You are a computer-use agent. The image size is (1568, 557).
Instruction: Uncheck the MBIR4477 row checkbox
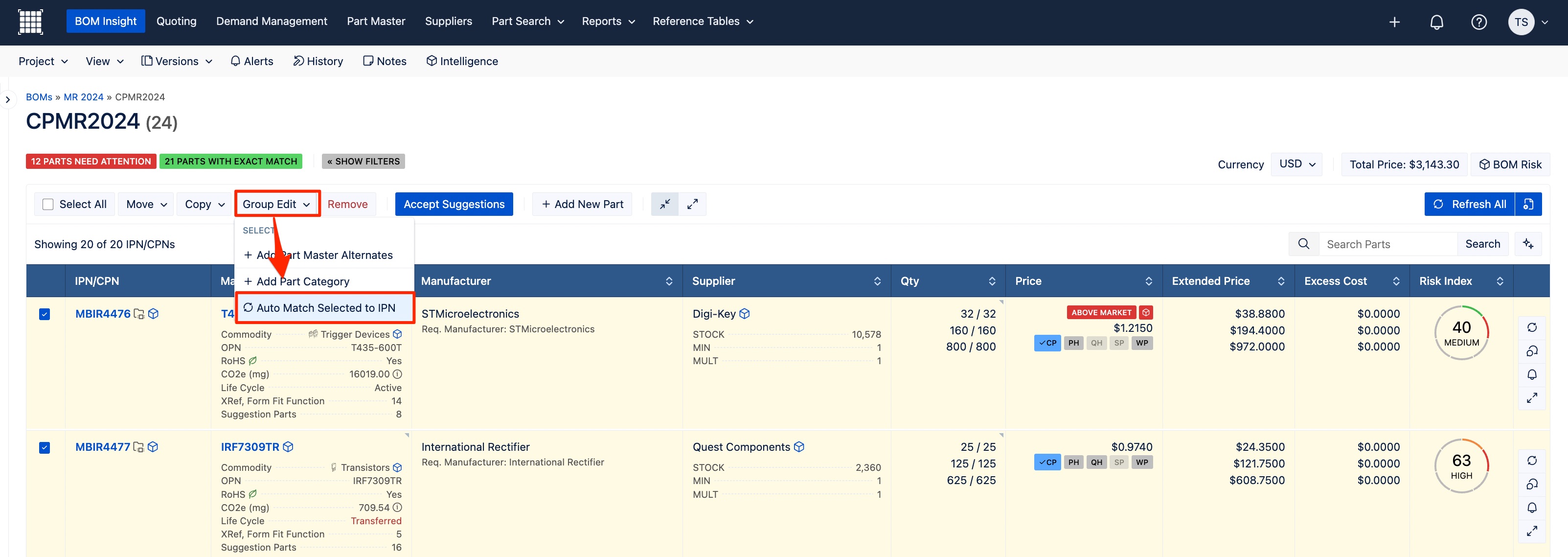(45, 448)
